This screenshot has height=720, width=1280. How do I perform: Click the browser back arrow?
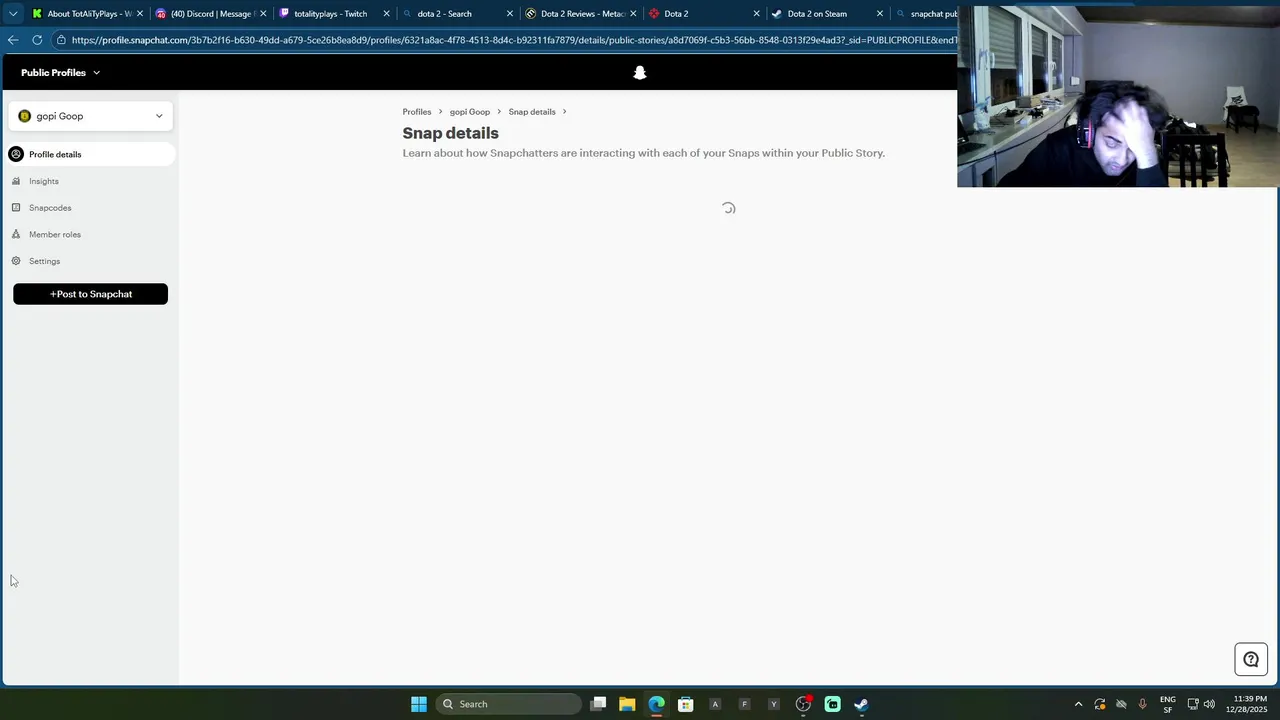tap(13, 40)
